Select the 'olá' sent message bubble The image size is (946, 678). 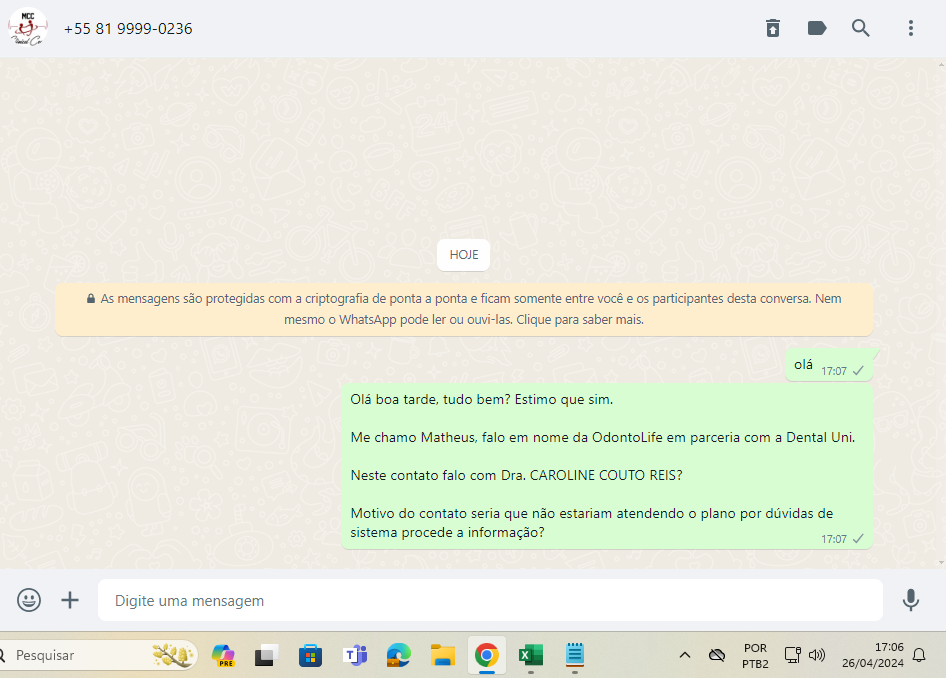pyautogui.click(x=829, y=365)
